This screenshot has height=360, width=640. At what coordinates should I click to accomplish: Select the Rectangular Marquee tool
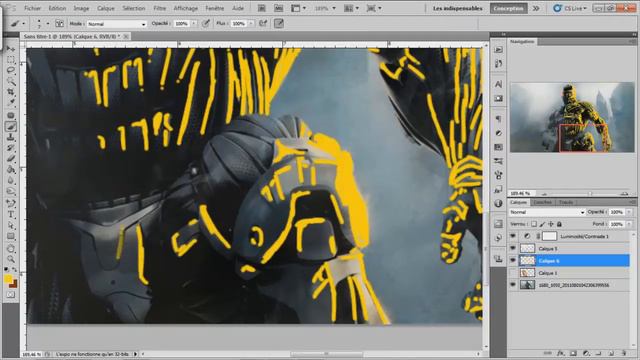(x=11, y=60)
